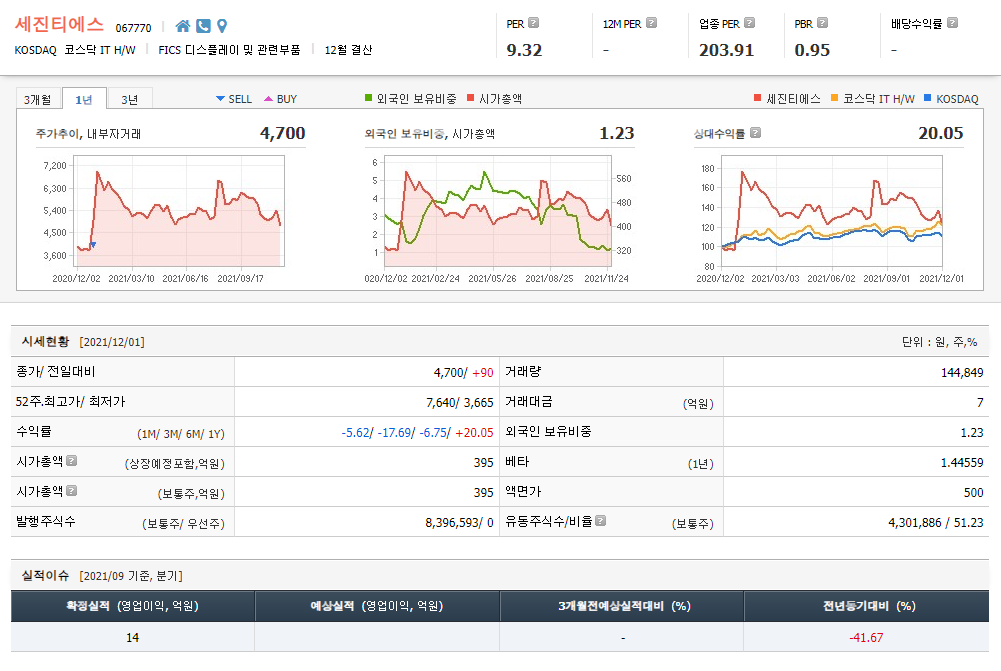Click the 세진티에스 company name title
Viewport: 1001px width, 671px height.
pos(59,24)
